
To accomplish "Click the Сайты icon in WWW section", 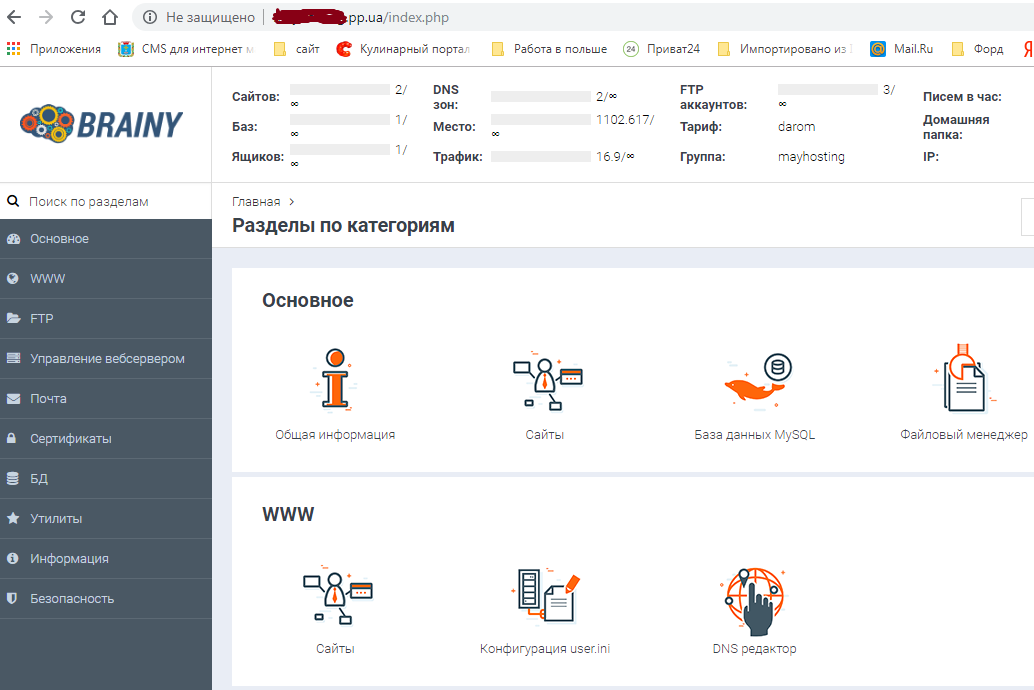I will click(335, 597).
